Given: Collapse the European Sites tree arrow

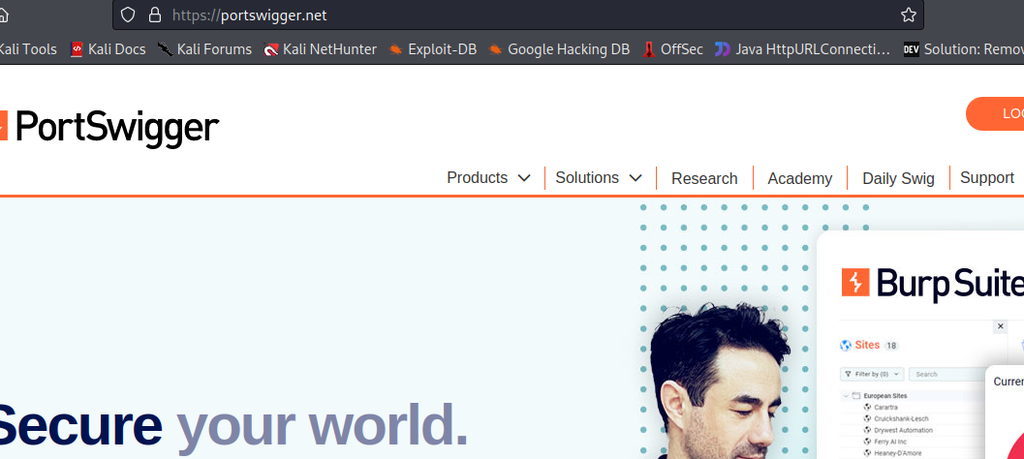Looking at the screenshot, I should coord(846,396).
